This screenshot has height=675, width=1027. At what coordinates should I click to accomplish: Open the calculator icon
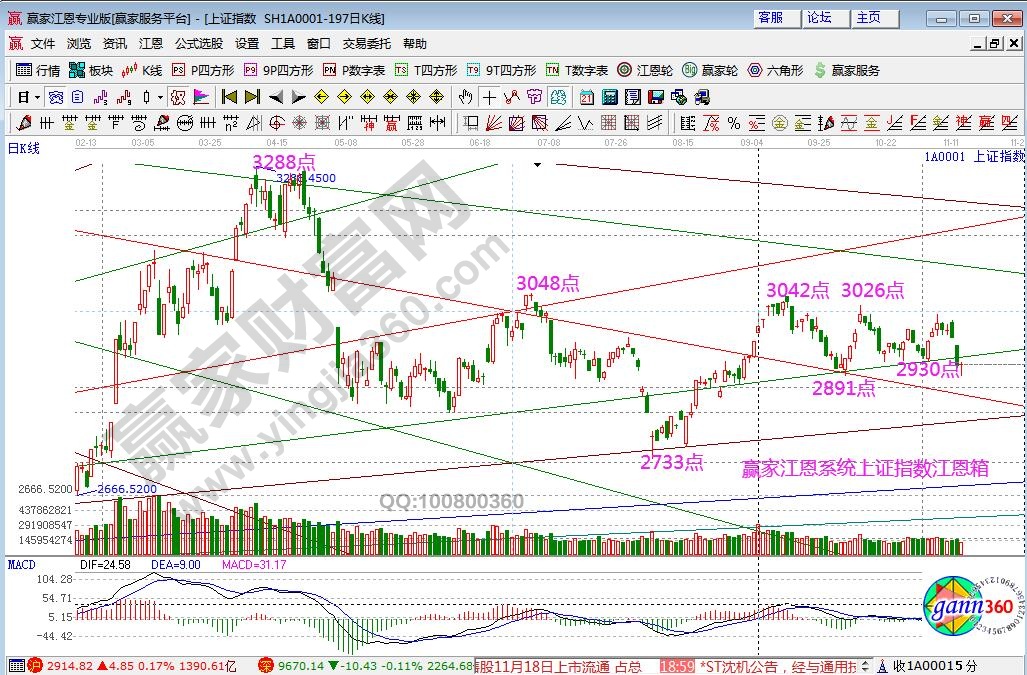pyautogui.click(x=609, y=97)
